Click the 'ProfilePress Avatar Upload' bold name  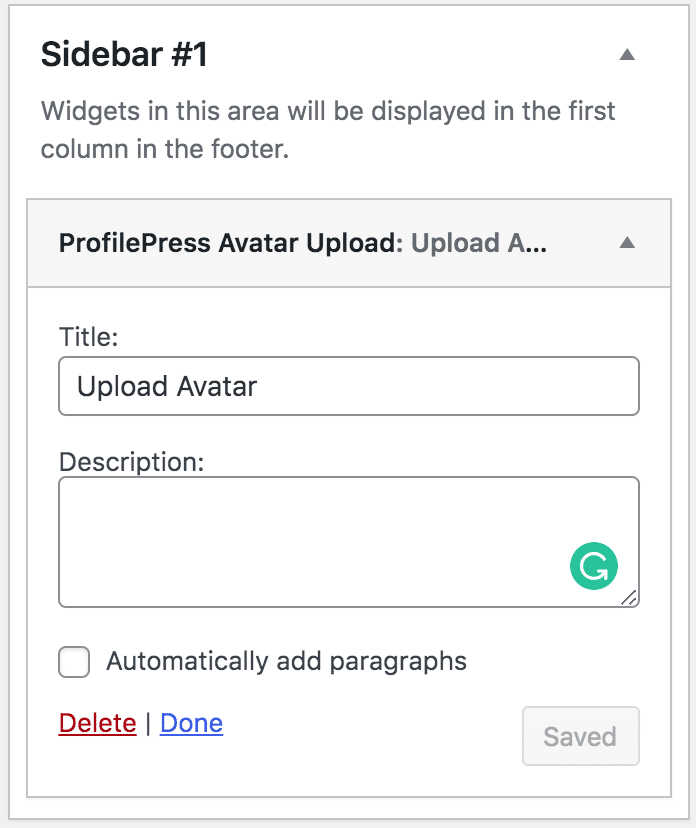227,243
